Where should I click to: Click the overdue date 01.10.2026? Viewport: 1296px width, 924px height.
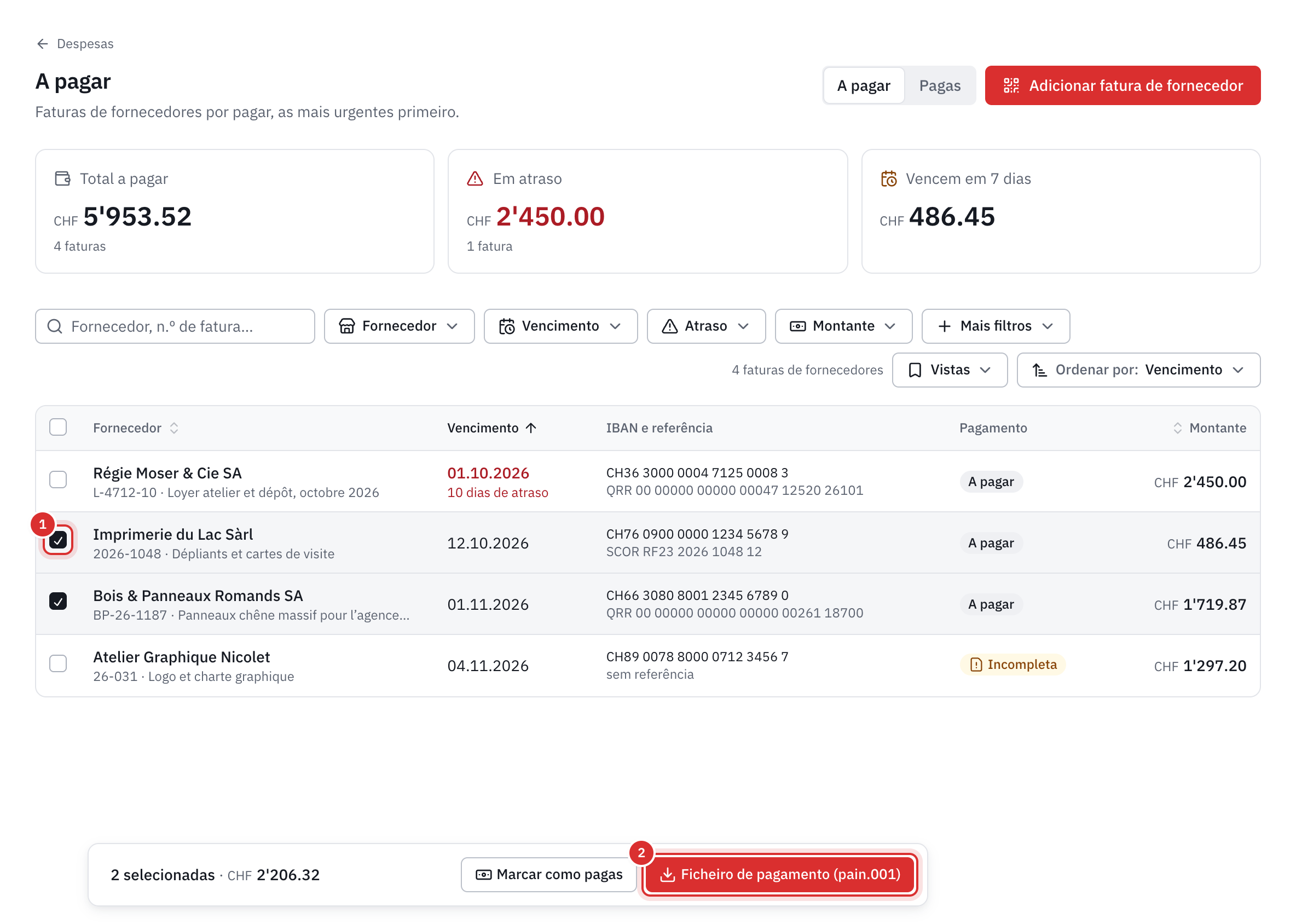coord(488,473)
